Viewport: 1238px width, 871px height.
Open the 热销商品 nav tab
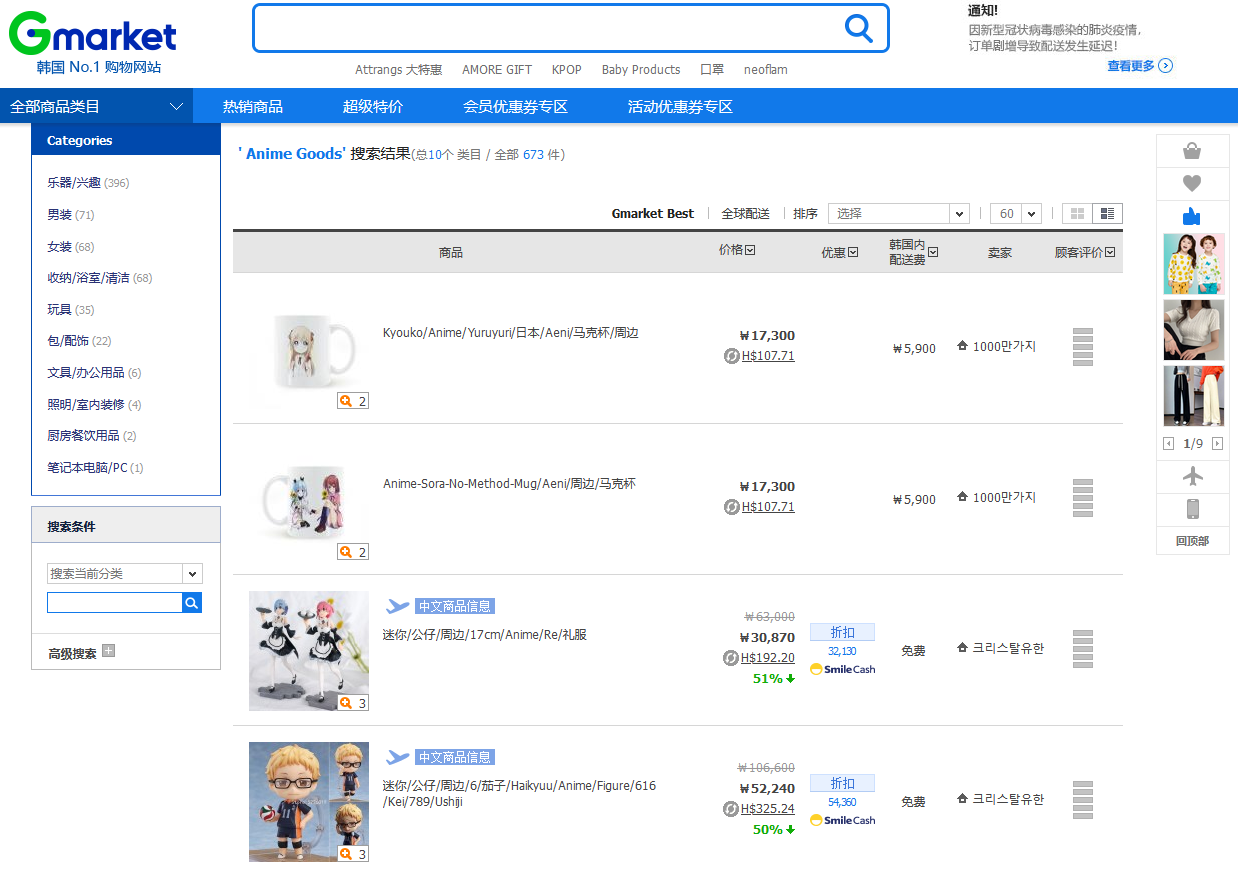252,106
